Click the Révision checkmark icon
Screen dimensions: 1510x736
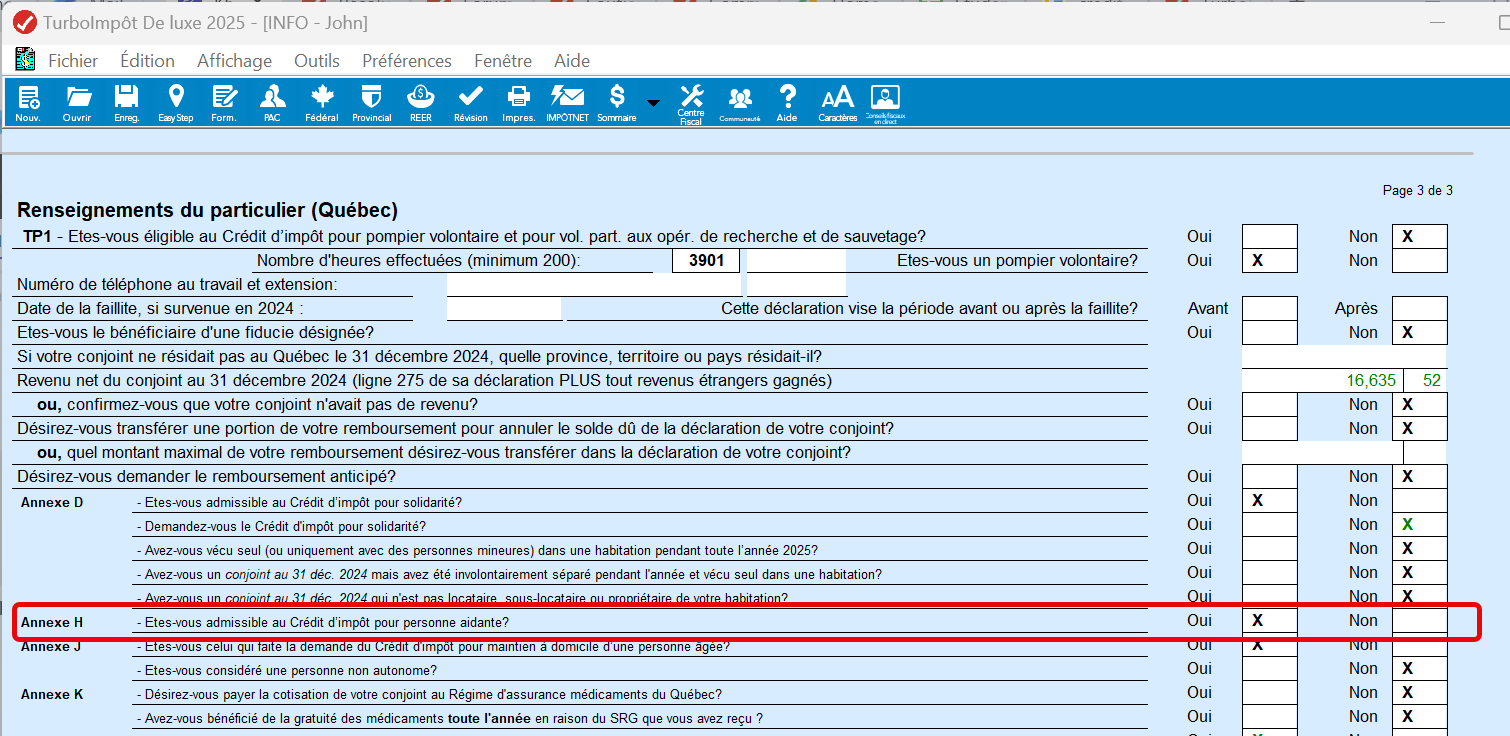(x=470, y=103)
